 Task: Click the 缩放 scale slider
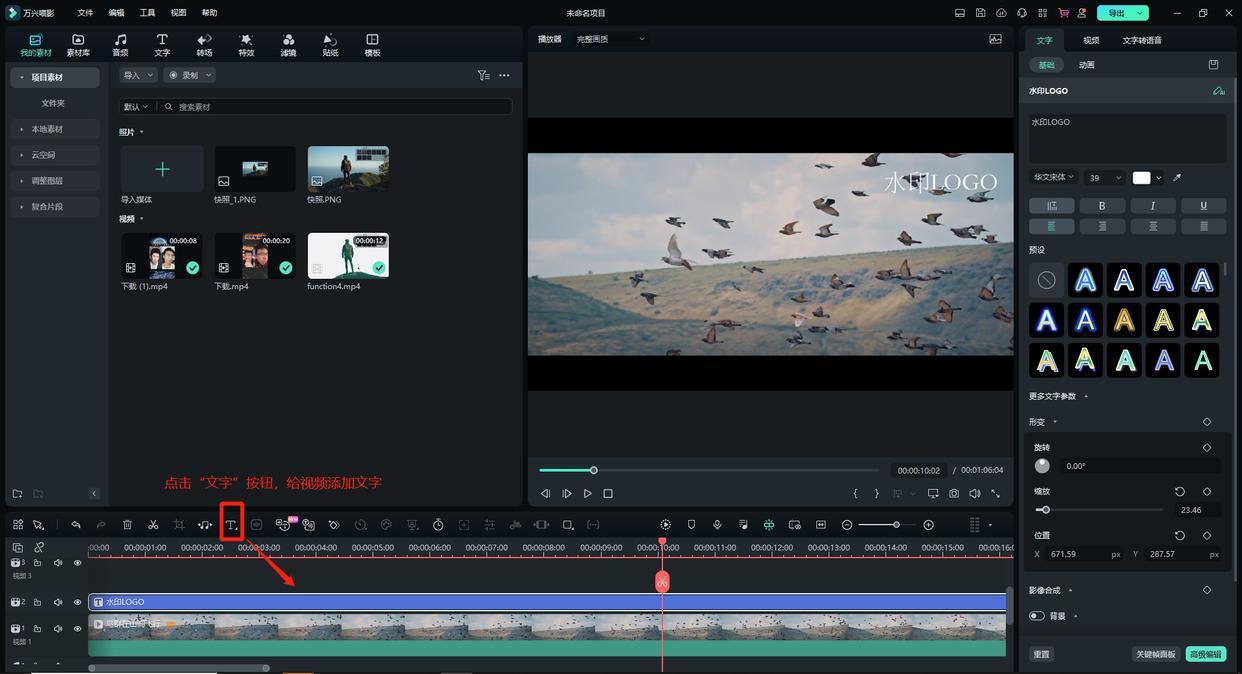coord(1097,510)
